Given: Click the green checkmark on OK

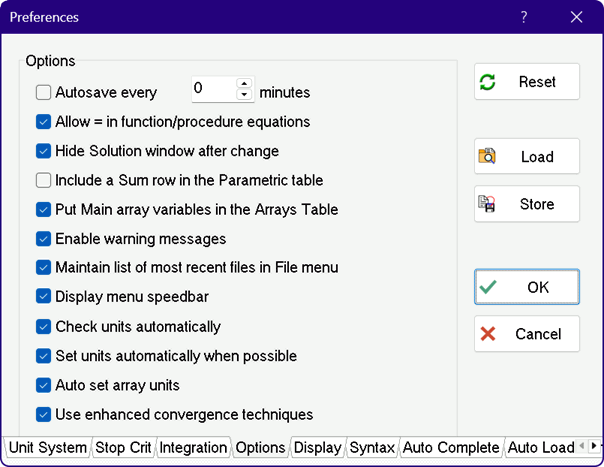Looking at the screenshot, I should coord(488,287).
